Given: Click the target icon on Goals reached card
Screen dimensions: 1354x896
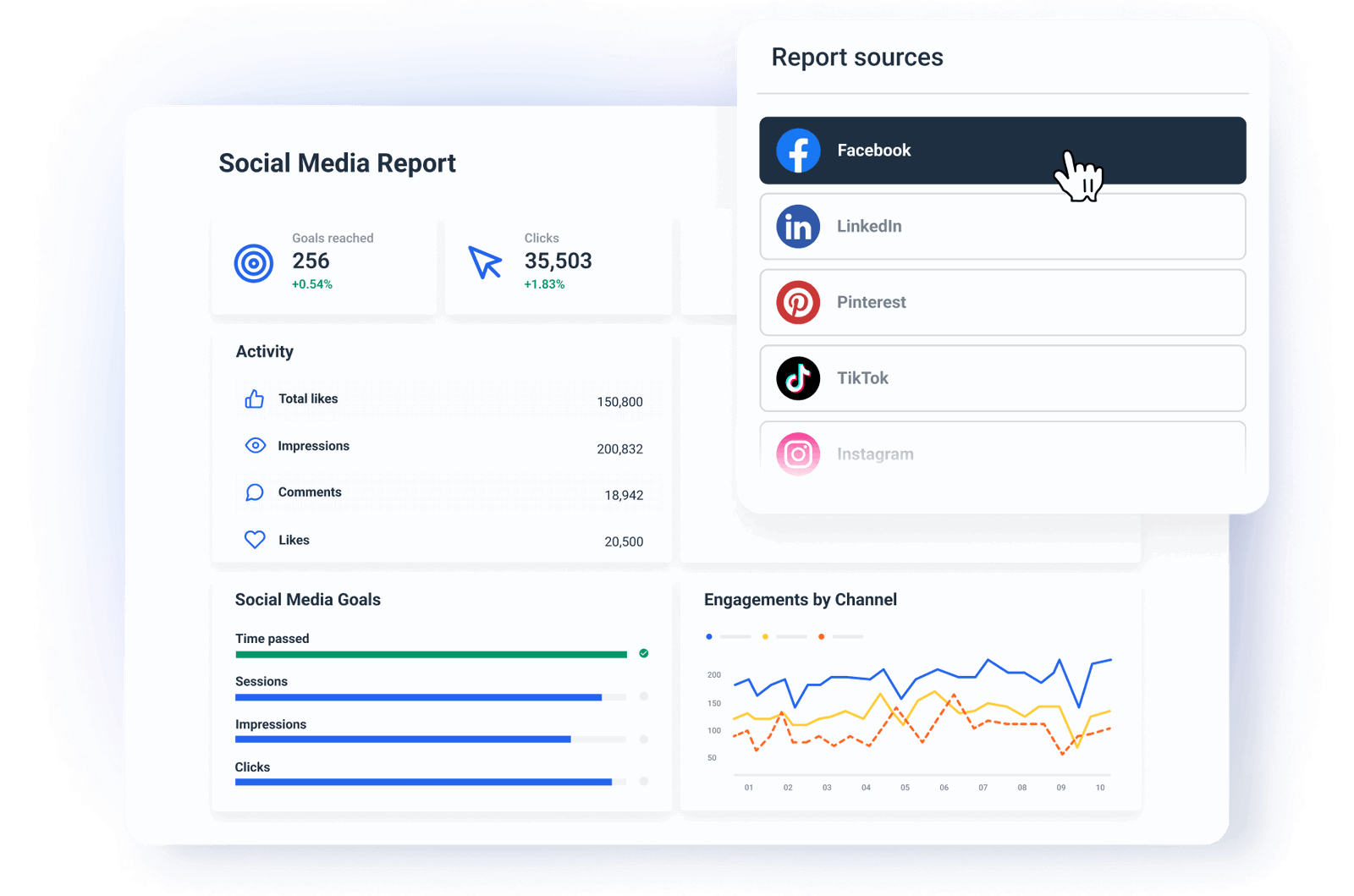Looking at the screenshot, I should 253,262.
